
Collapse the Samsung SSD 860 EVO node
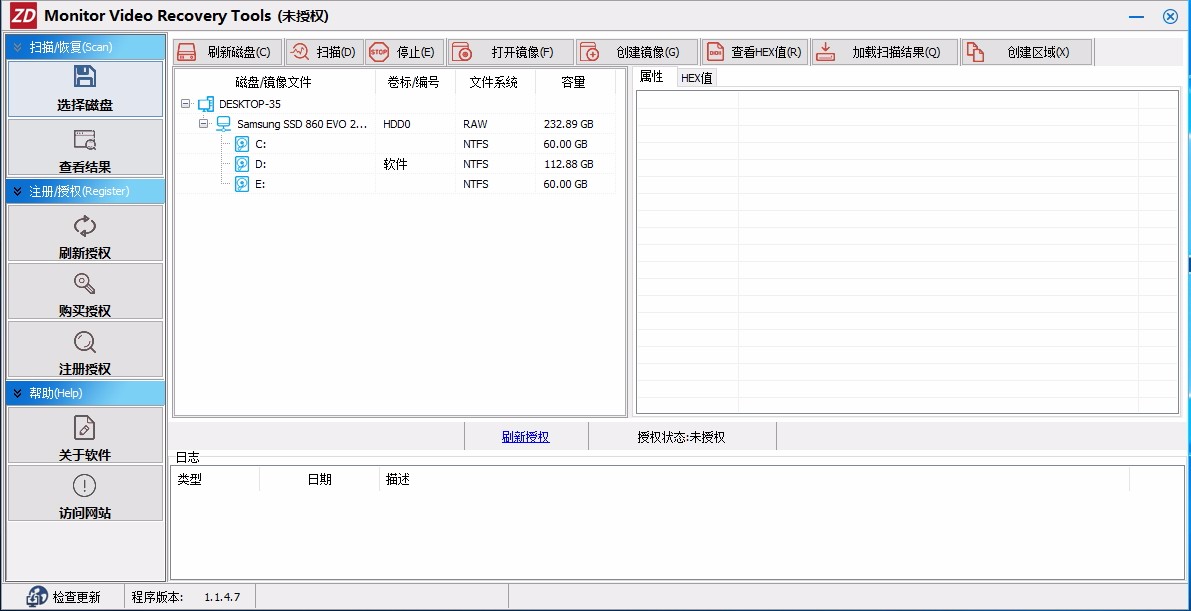click(204, 124)
